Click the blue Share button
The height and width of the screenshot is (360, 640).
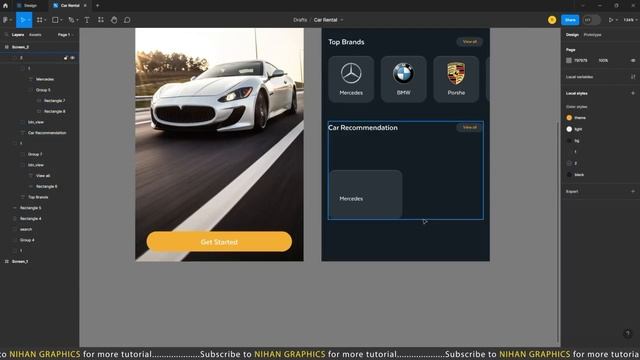point(570,20)
